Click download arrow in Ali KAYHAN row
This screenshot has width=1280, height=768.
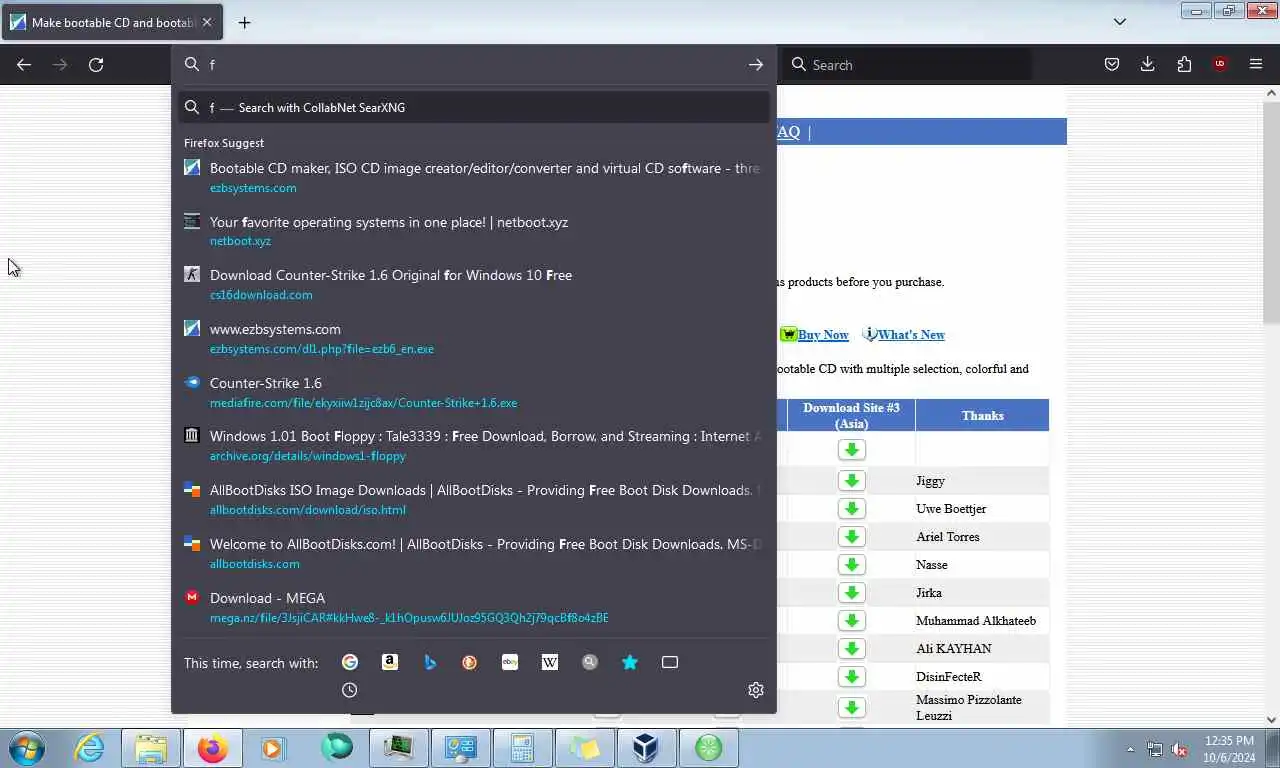coord(852,649)
